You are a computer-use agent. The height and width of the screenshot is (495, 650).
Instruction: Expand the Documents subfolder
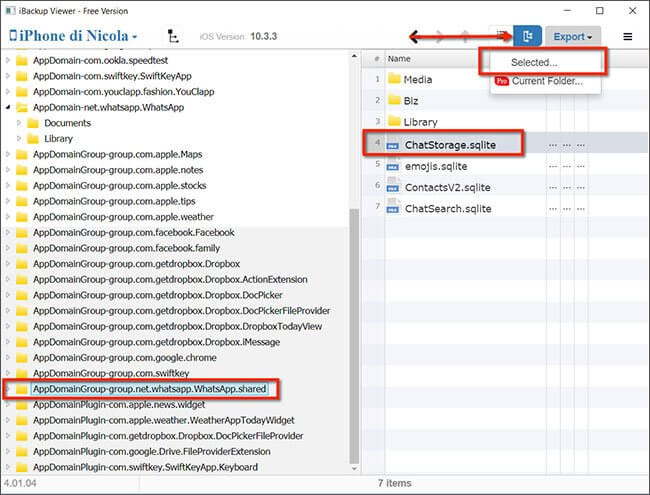pos(19,123)
